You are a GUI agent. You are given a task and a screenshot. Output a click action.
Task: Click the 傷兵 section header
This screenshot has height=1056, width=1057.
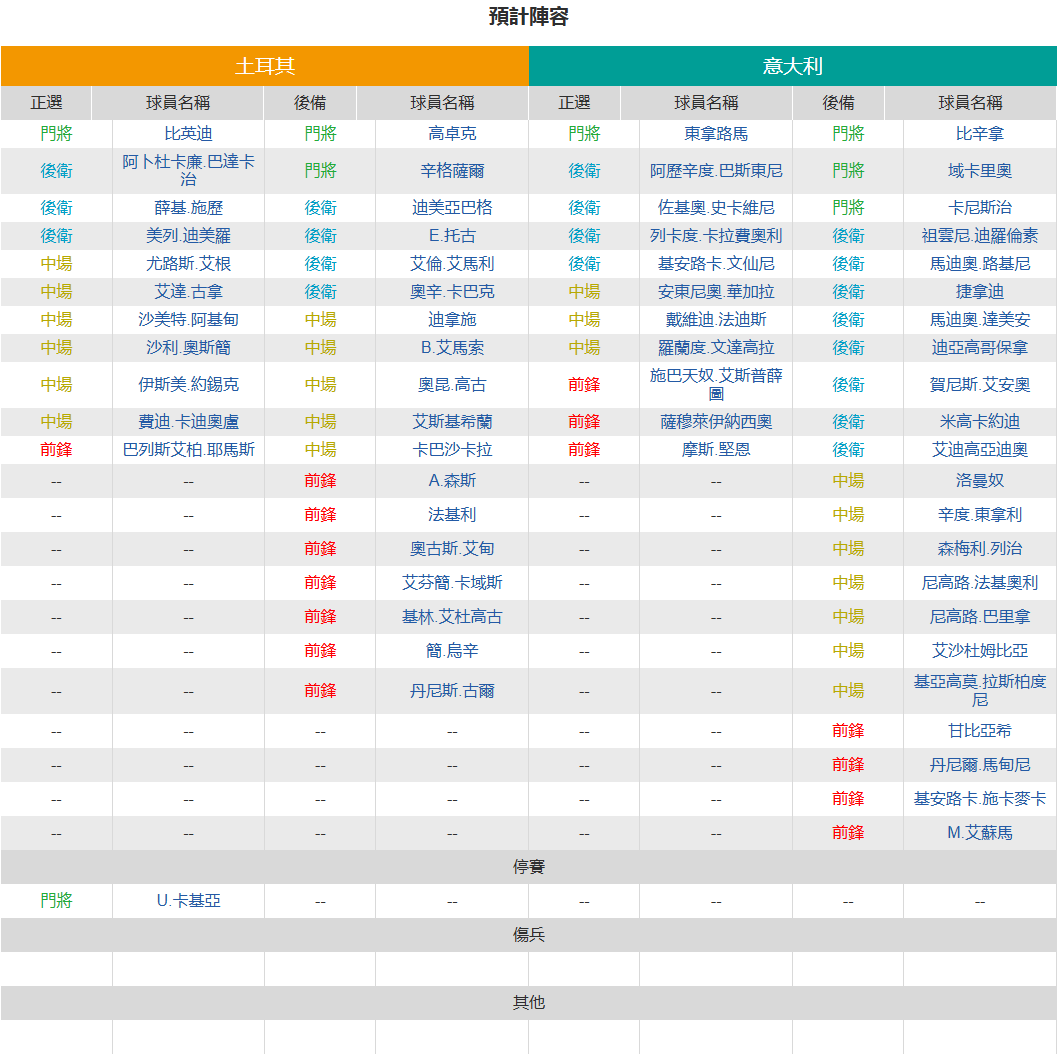click(528, 935)
